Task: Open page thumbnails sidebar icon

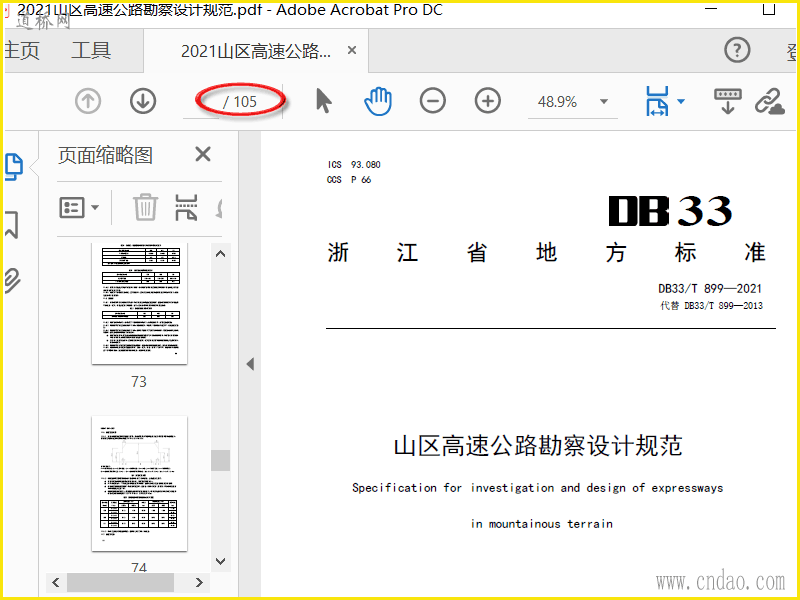Action: tap(14, 166)
